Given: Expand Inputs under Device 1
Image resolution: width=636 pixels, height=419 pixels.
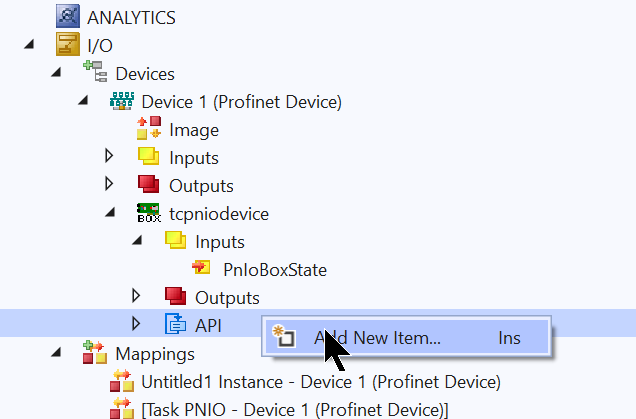Looking at the screenshot, I should pos(109,156).
